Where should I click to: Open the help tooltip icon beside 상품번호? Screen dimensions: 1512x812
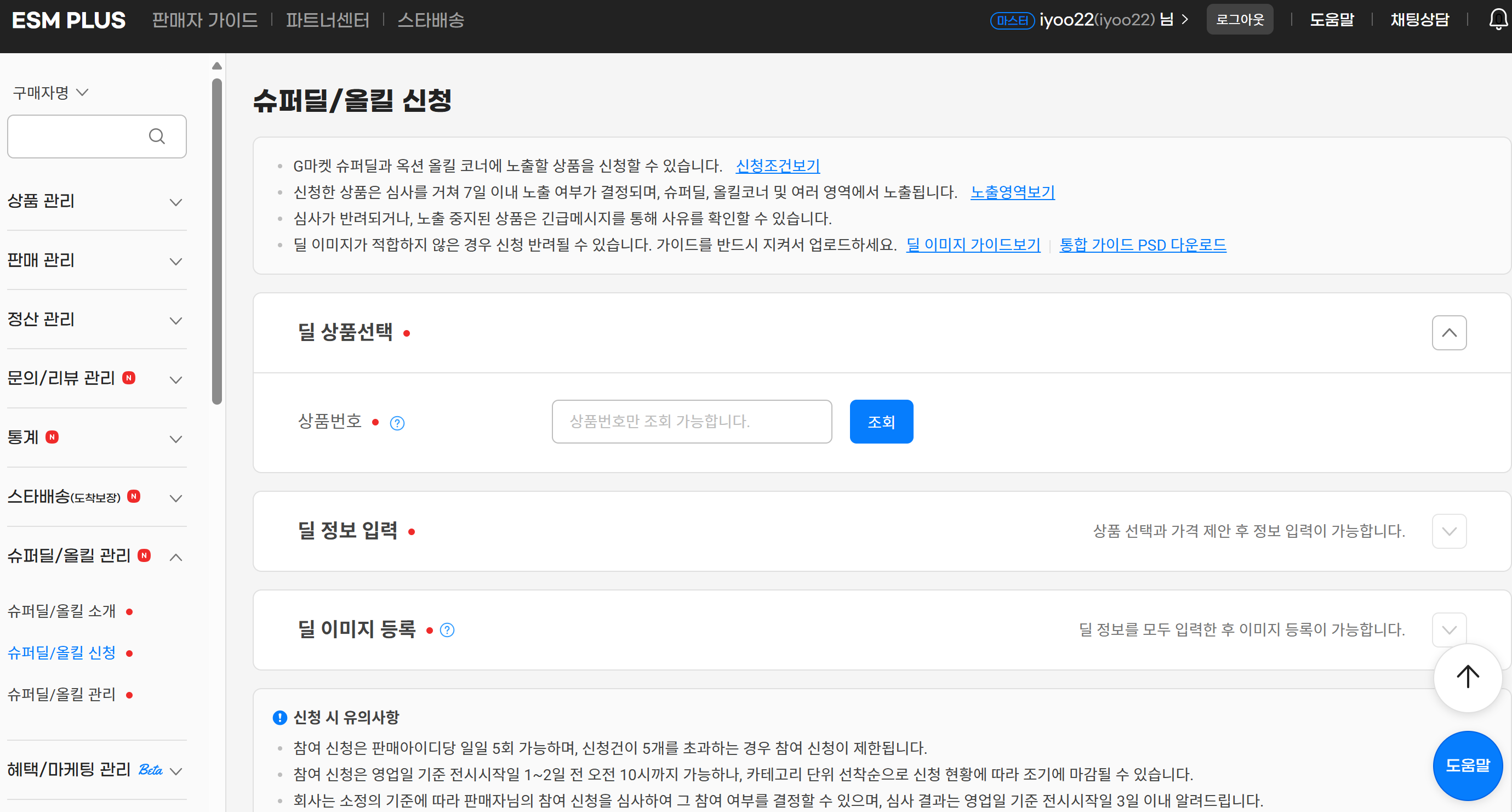click(x=397, y=422)
